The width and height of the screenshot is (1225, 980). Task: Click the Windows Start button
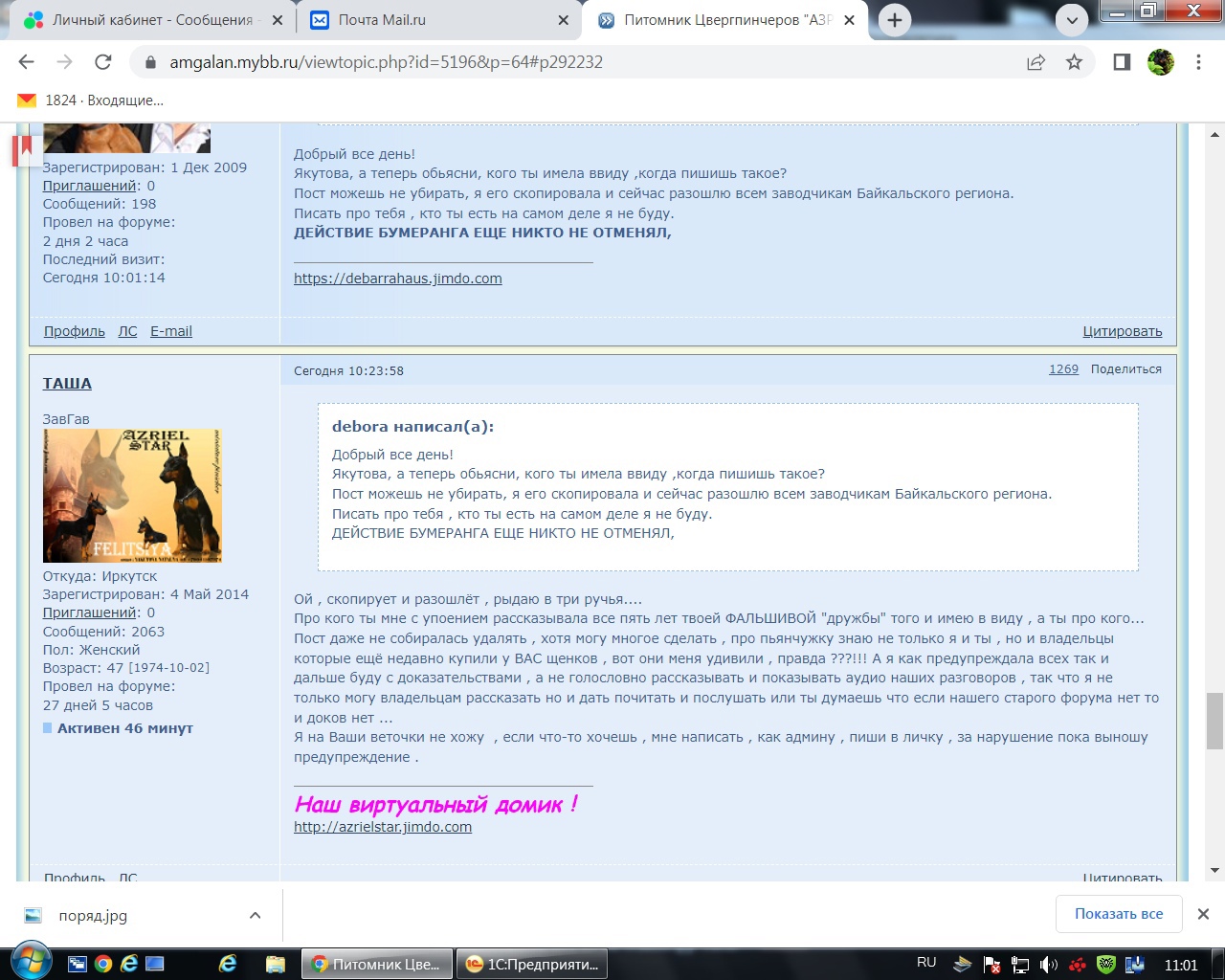point(31,963)
